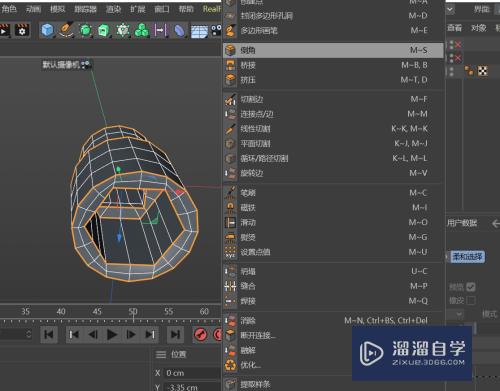
Task: Open the Render Settings clapperboard gear icon
Action: [22, 30]
